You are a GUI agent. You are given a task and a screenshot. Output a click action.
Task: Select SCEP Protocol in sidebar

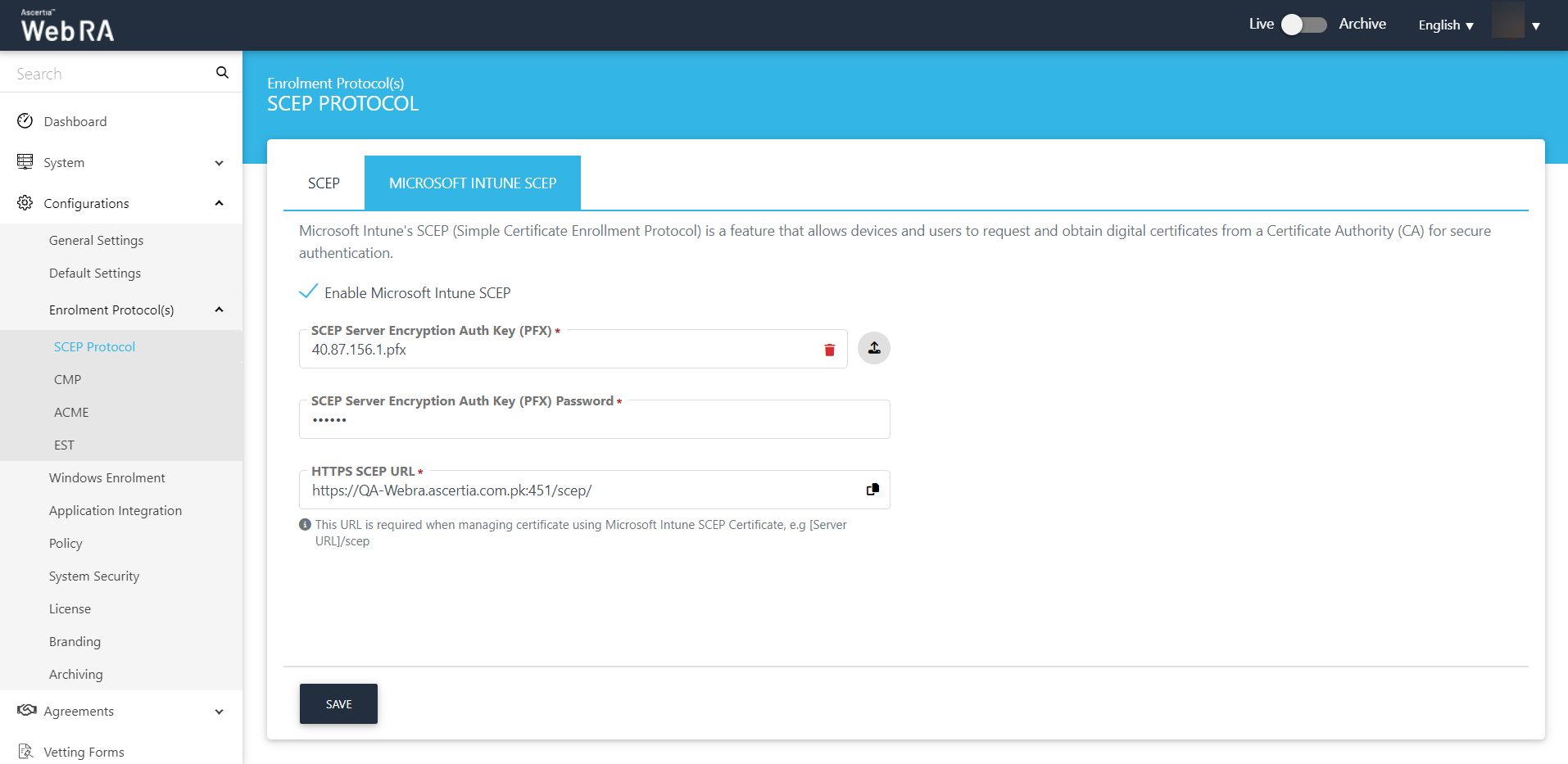coord(94,346)
